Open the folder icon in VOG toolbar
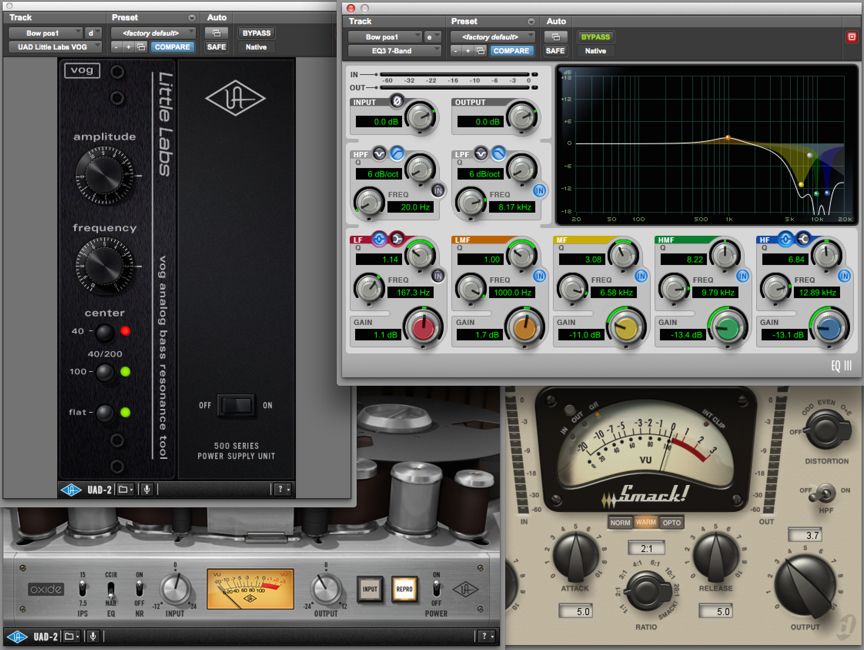Image resolution: width=864 pixels, height=650 pixels. [125, 489]
